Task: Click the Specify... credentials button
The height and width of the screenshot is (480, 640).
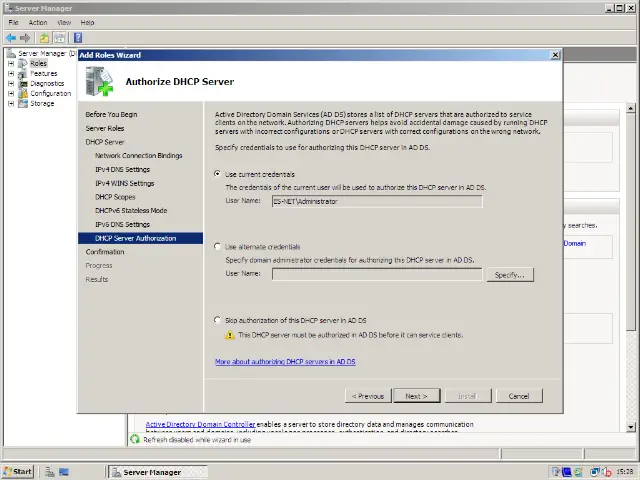Action: click(510, 275)
